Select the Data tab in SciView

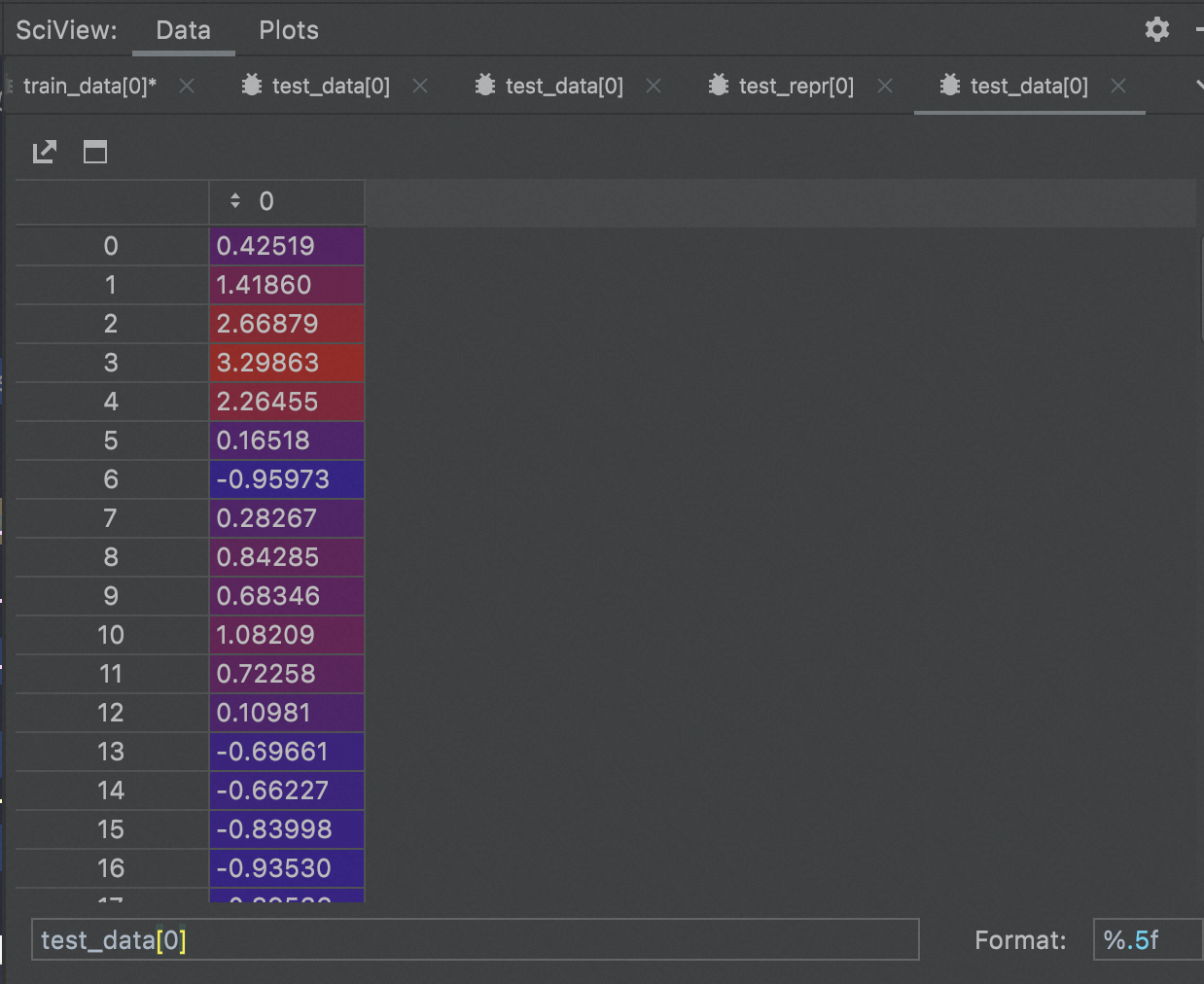pos(183,30)
